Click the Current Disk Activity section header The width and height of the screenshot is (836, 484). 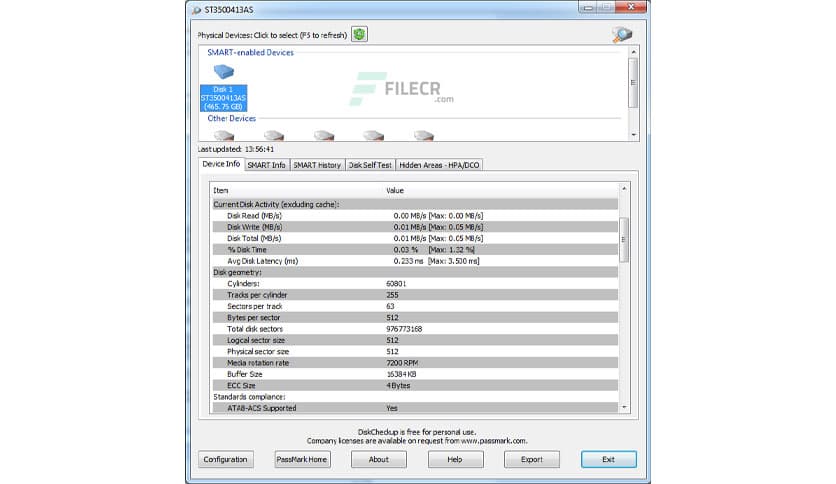click(415, 204)
